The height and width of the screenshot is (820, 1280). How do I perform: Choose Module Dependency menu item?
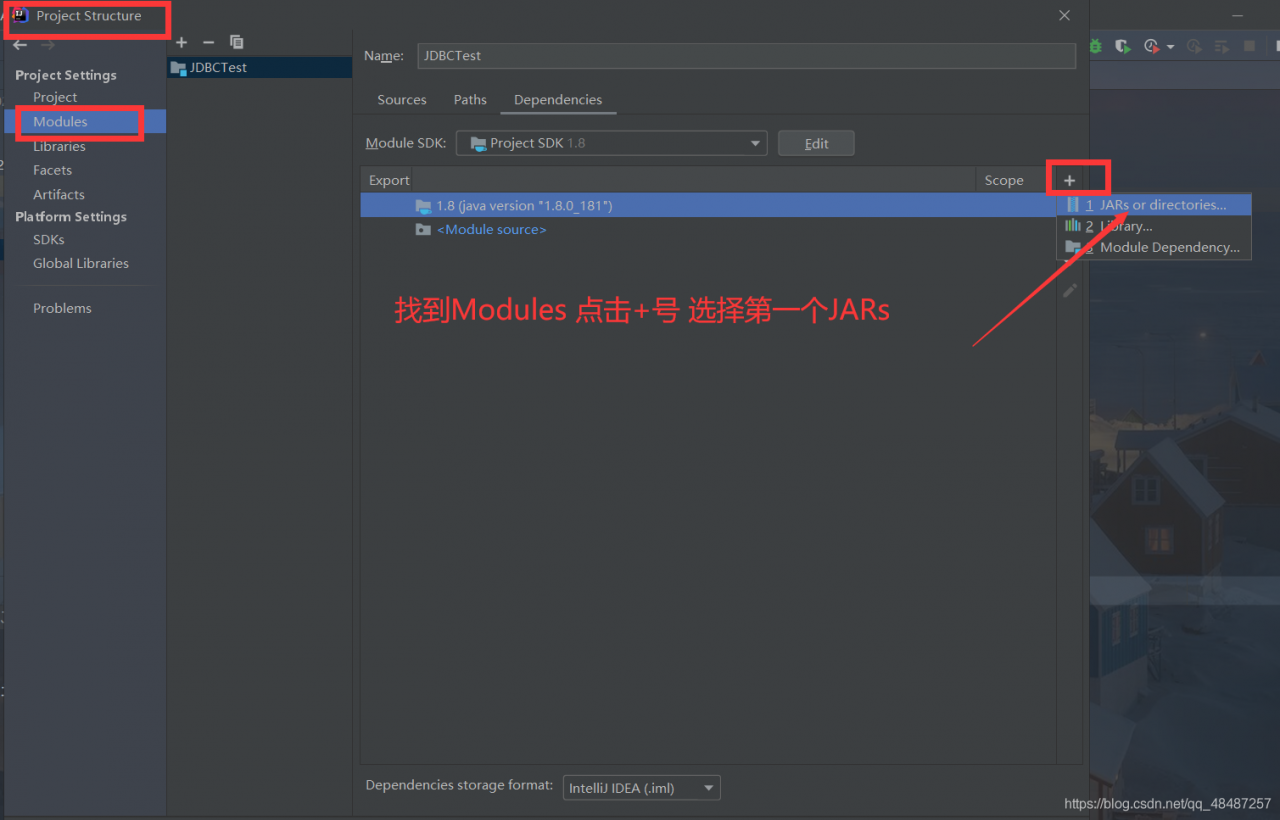pyautogui.click(x=1154, y=247)
